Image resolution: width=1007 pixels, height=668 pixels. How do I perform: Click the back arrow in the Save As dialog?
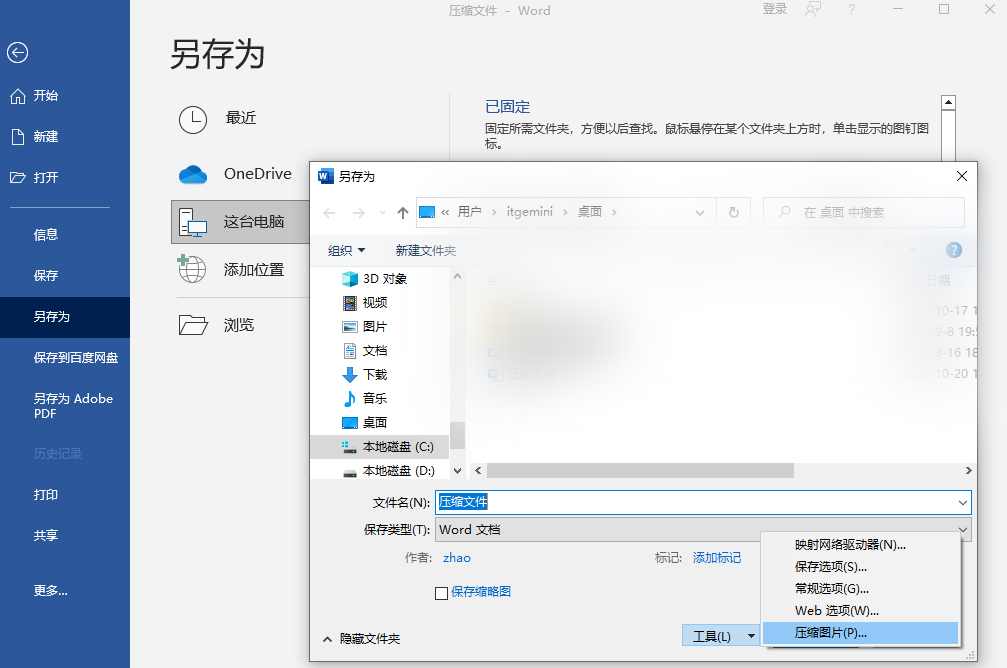click(330, 211)
